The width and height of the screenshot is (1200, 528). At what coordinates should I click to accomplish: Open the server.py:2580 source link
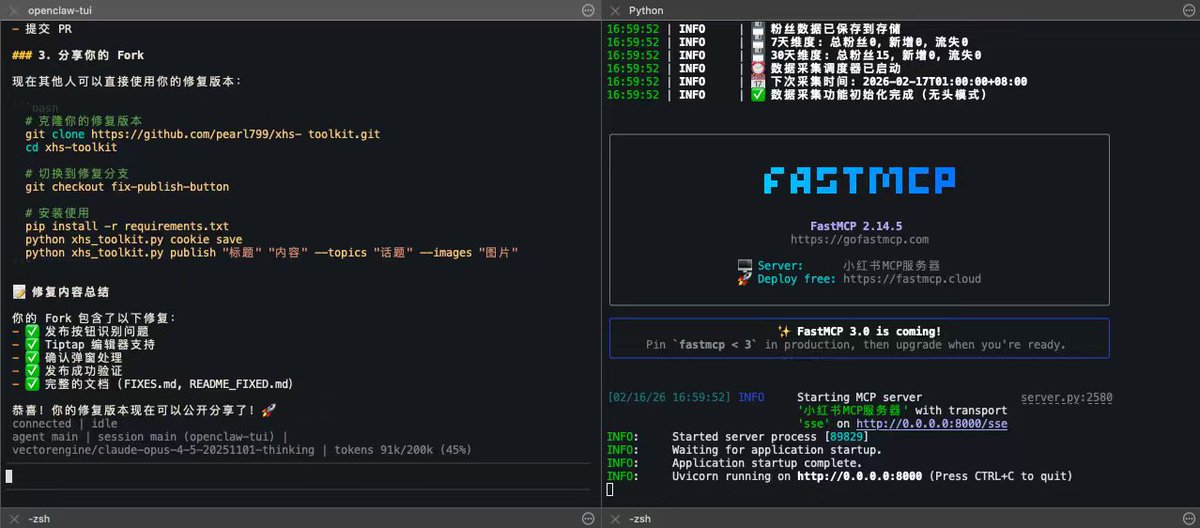[1066, 397]
